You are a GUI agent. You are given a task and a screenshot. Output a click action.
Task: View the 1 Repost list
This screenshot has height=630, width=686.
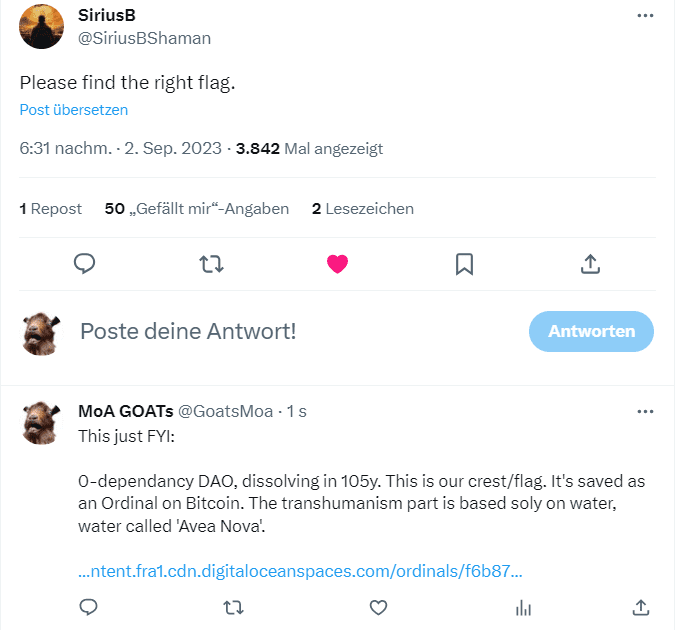(x=50, y=209)
